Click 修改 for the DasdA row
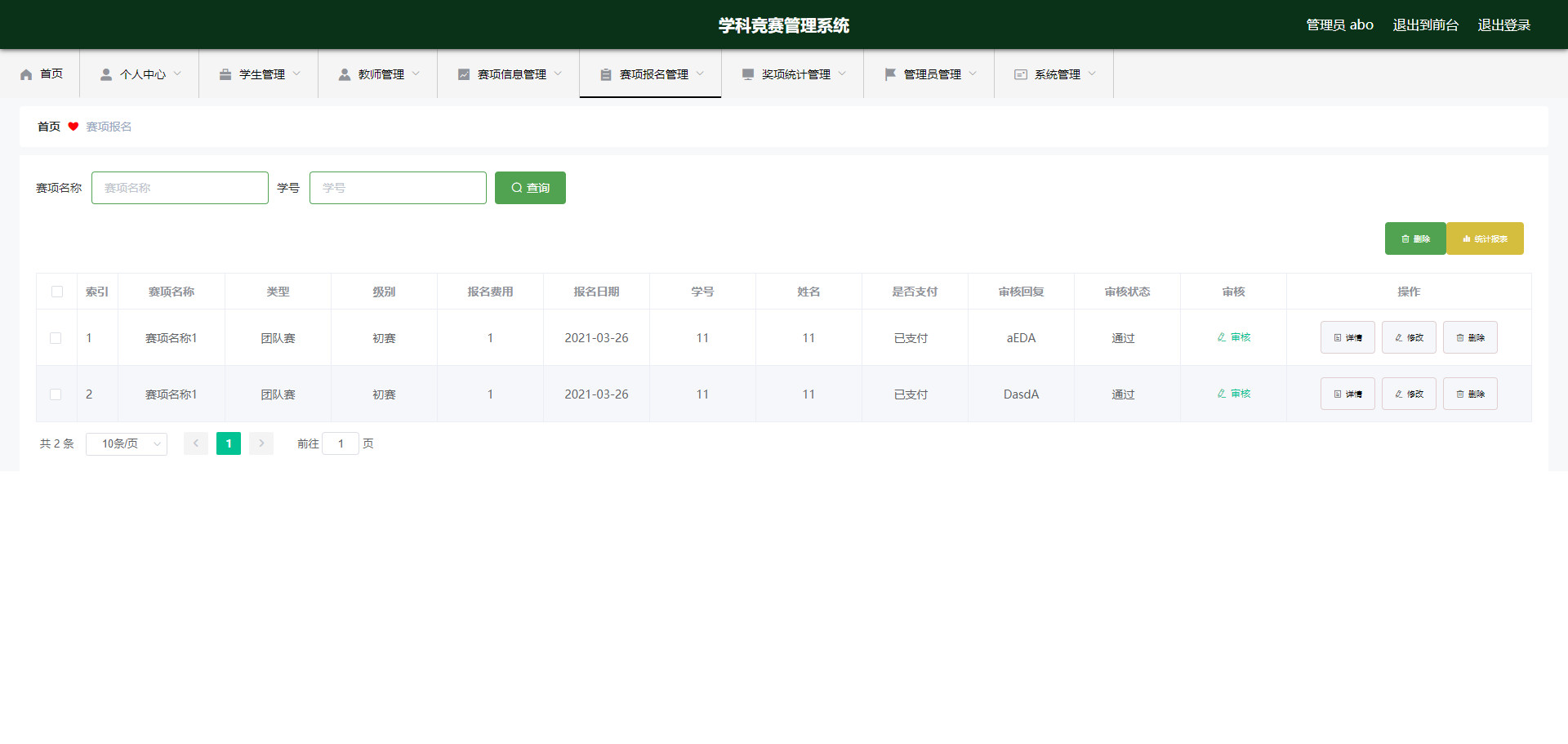This screenshot has height=744, width=1568. click(1409, 394)
